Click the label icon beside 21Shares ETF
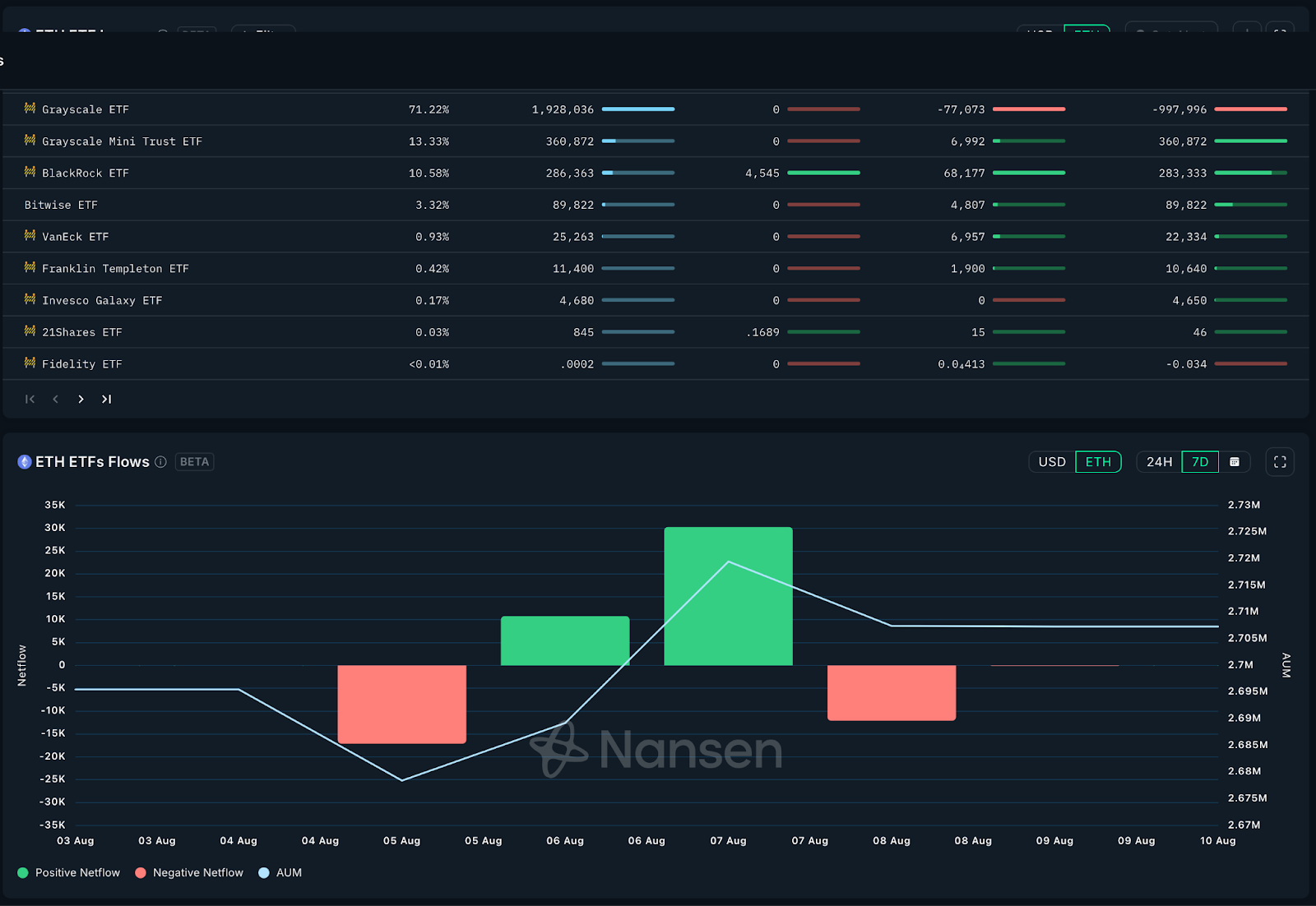Image resolution: width=1316 pixels, height=906 pixels. point(30,331)
